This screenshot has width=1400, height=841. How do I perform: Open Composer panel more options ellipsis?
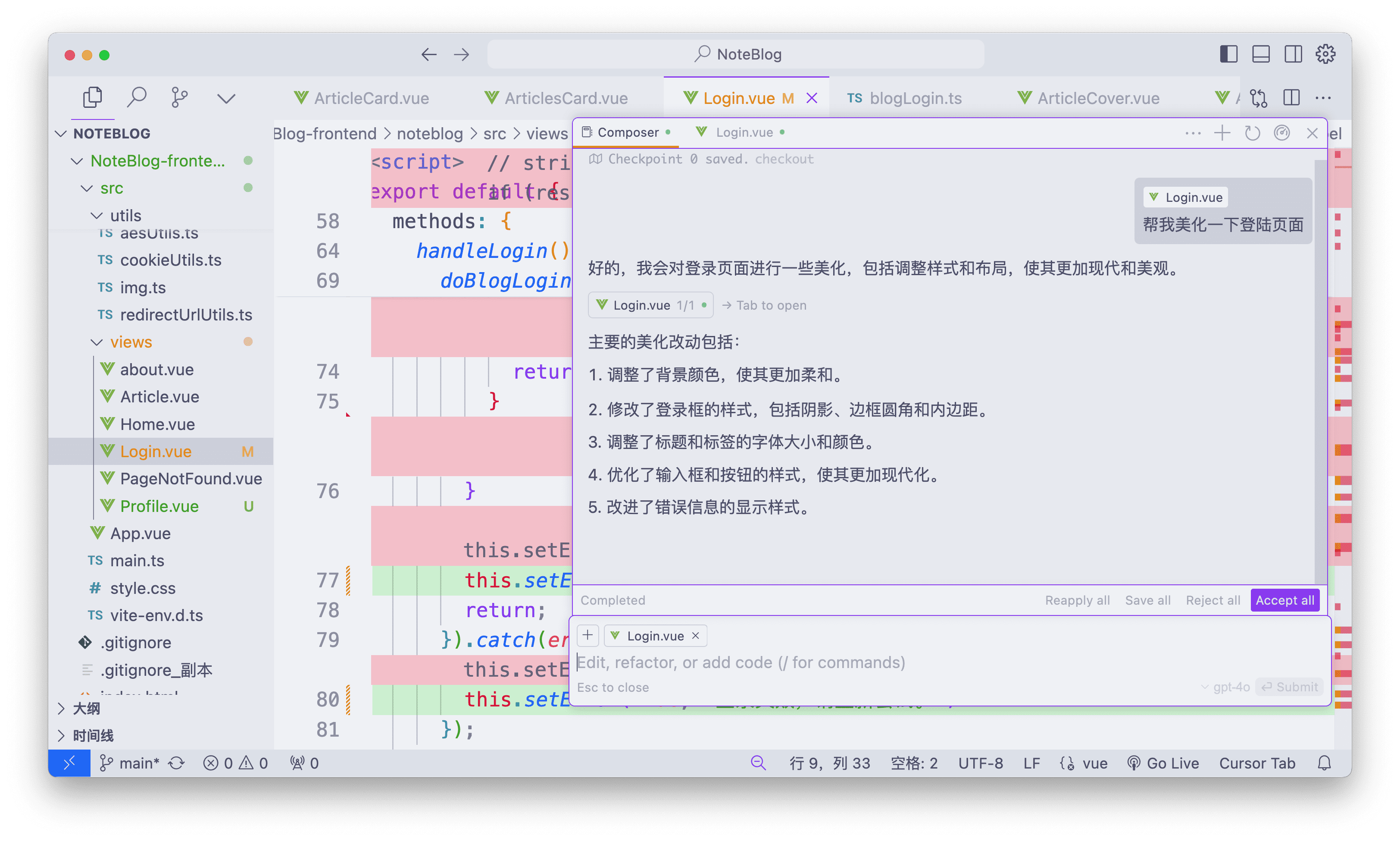[x=1193, y=134]
